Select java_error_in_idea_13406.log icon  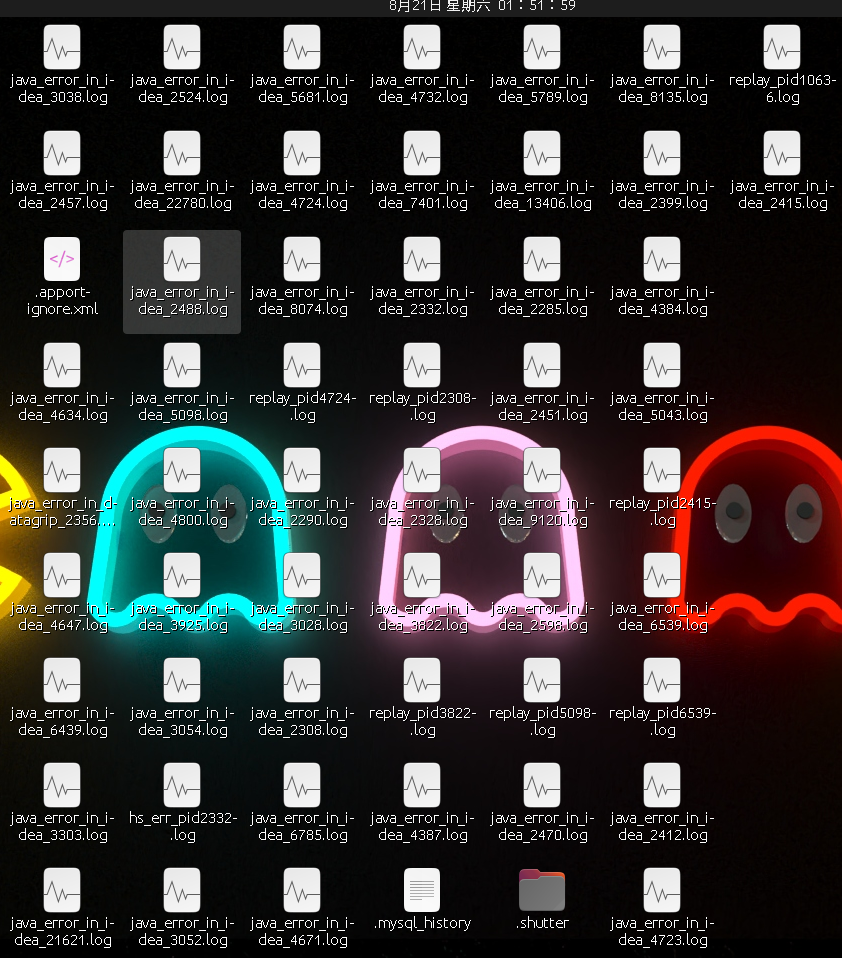(x=542, y=153)
